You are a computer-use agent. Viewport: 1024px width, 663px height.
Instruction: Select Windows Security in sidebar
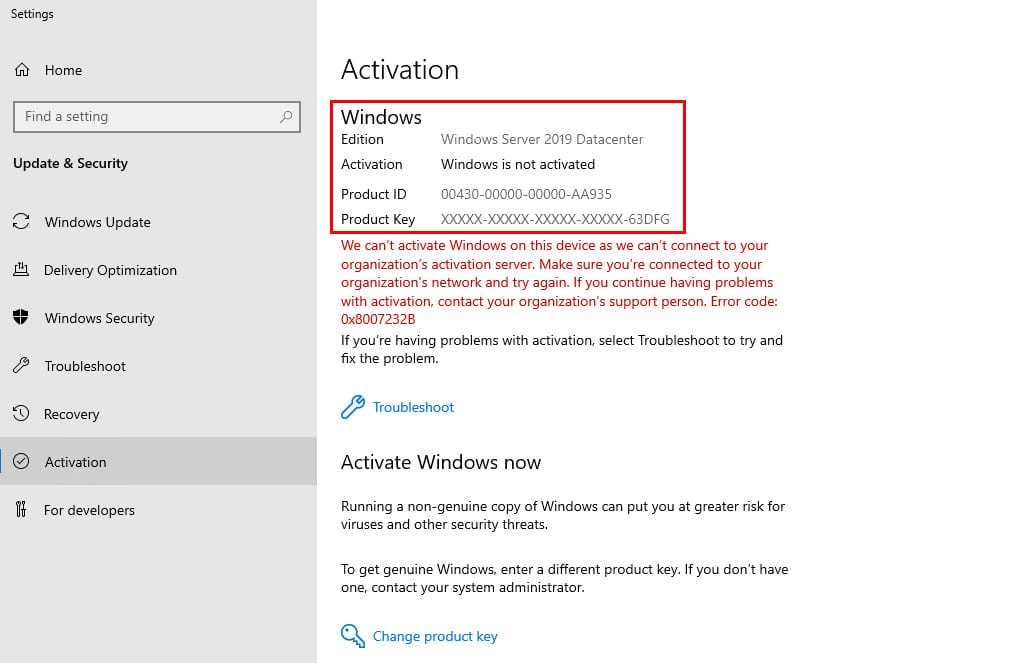pos(158,318)
